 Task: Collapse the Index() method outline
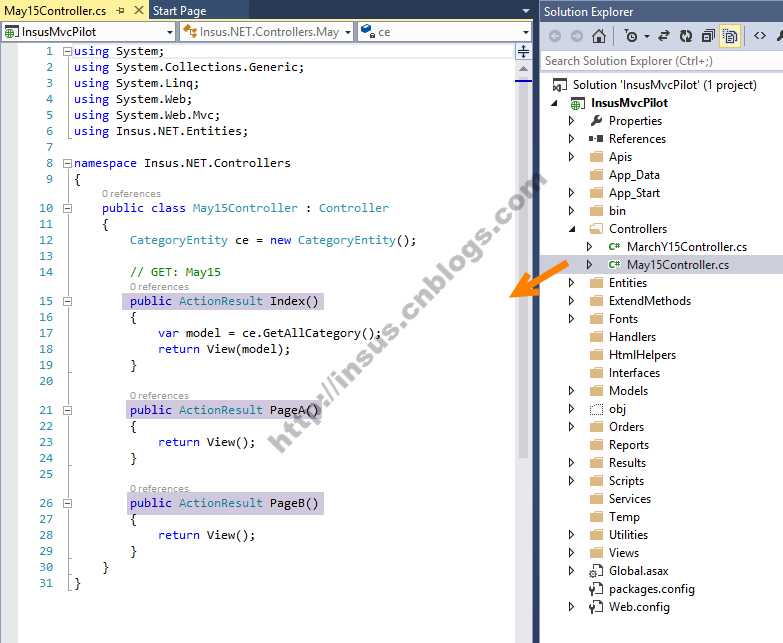[x=67, y=301]
